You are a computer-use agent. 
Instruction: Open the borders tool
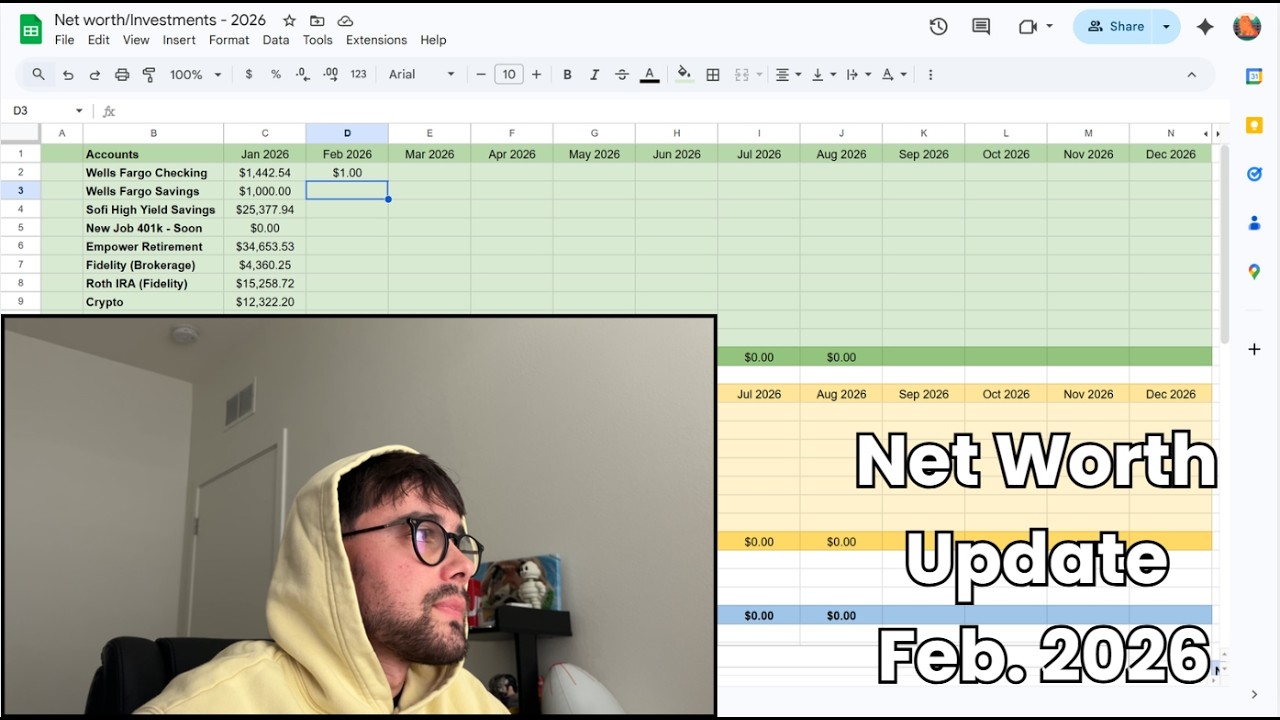pyautogui.click(x=713, y=74)
